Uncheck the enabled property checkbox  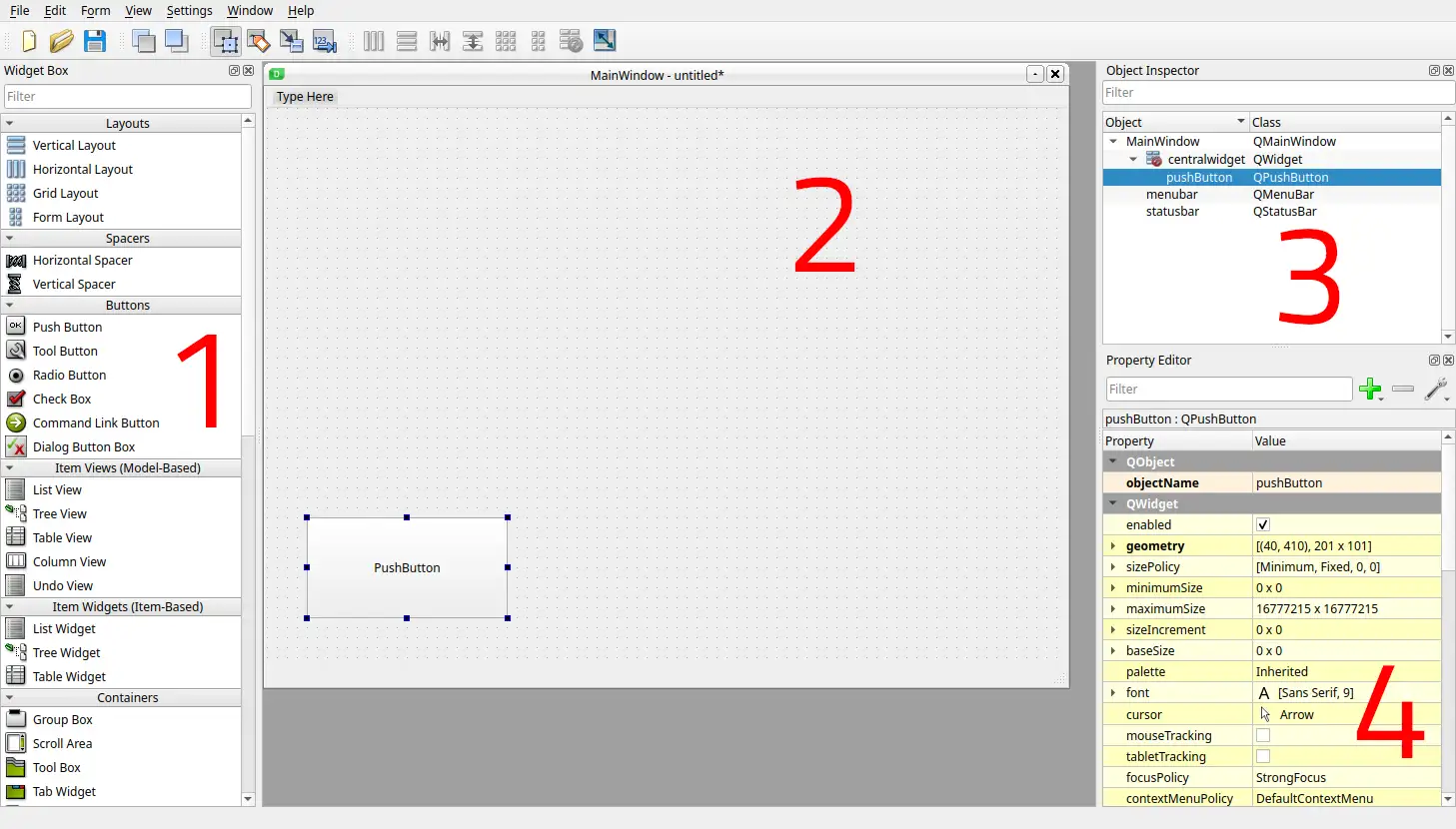click(1263, 525)
